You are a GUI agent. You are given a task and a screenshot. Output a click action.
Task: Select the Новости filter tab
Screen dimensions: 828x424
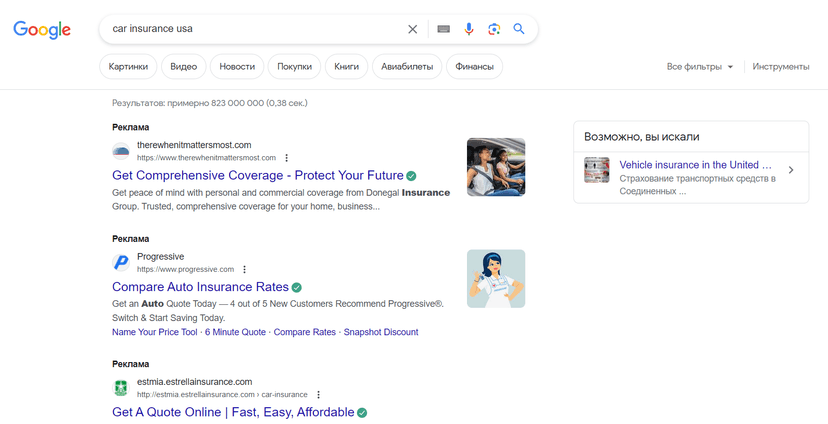coord(237,67)
